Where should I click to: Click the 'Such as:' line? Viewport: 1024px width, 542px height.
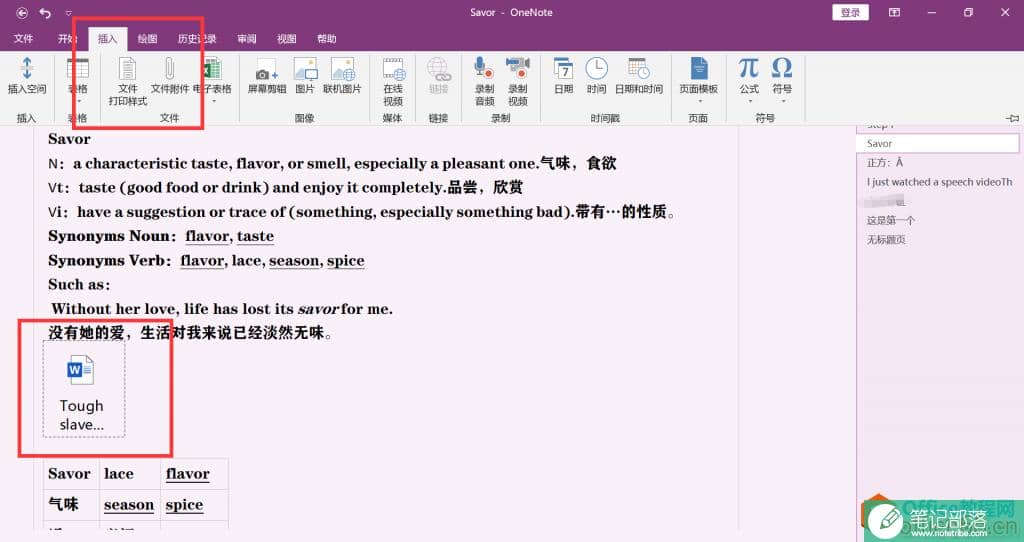tap(79, 285)
